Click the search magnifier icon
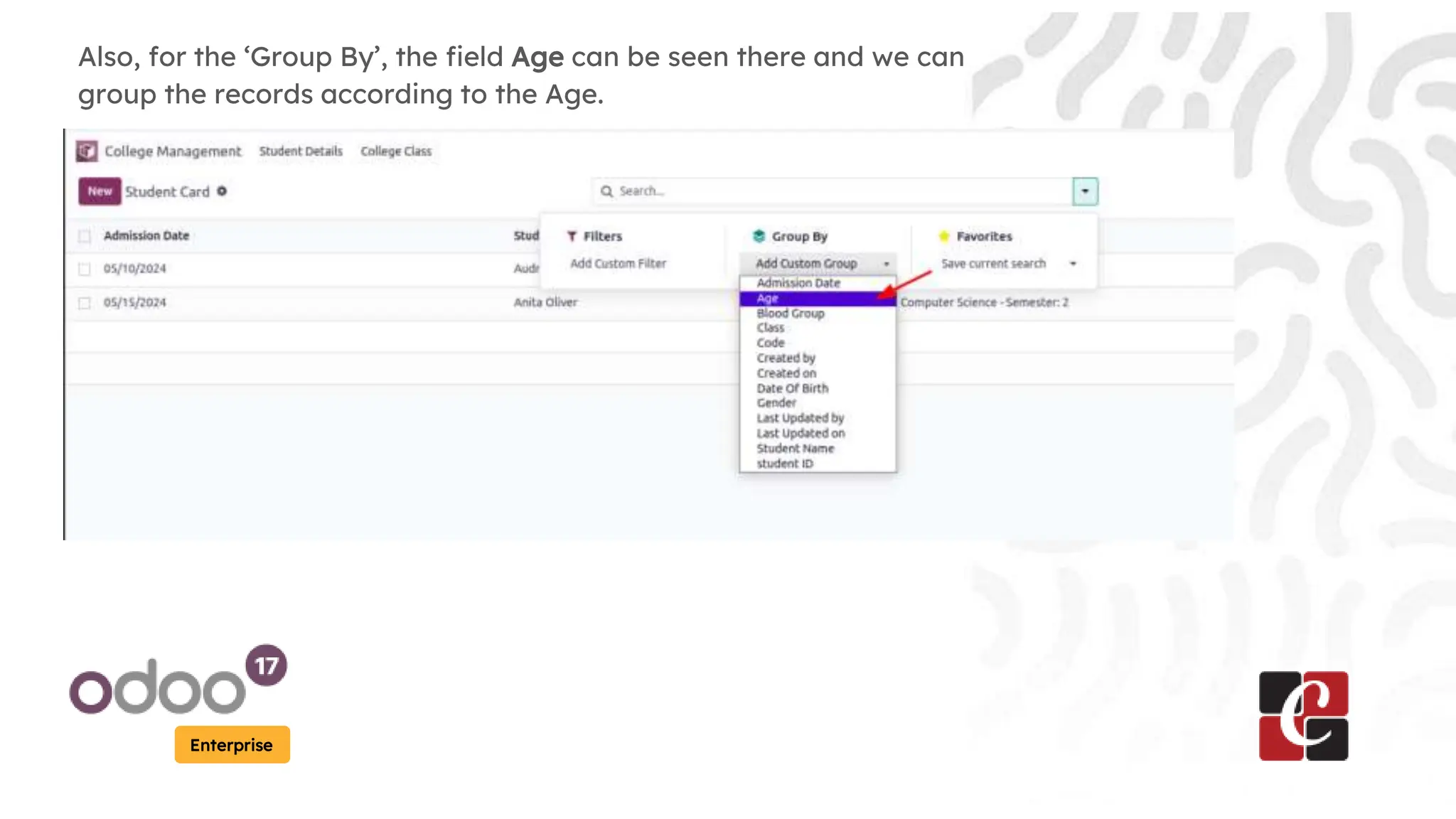 606,191
